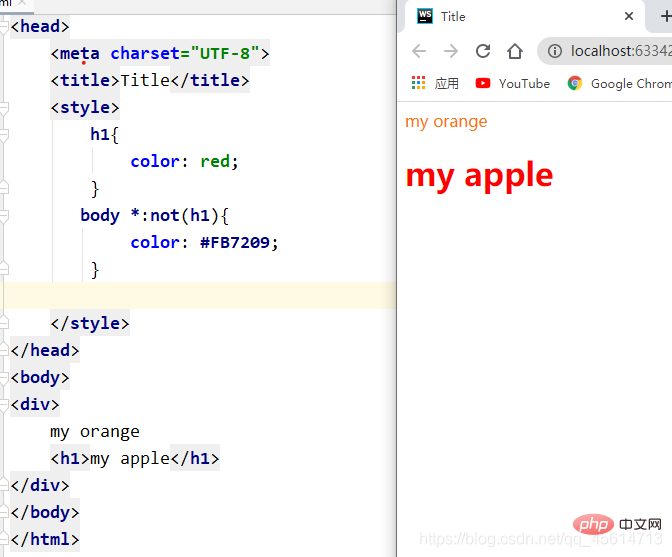
Task: Click the <h1>my apple</h1> code line
Action: click(135, 458)
